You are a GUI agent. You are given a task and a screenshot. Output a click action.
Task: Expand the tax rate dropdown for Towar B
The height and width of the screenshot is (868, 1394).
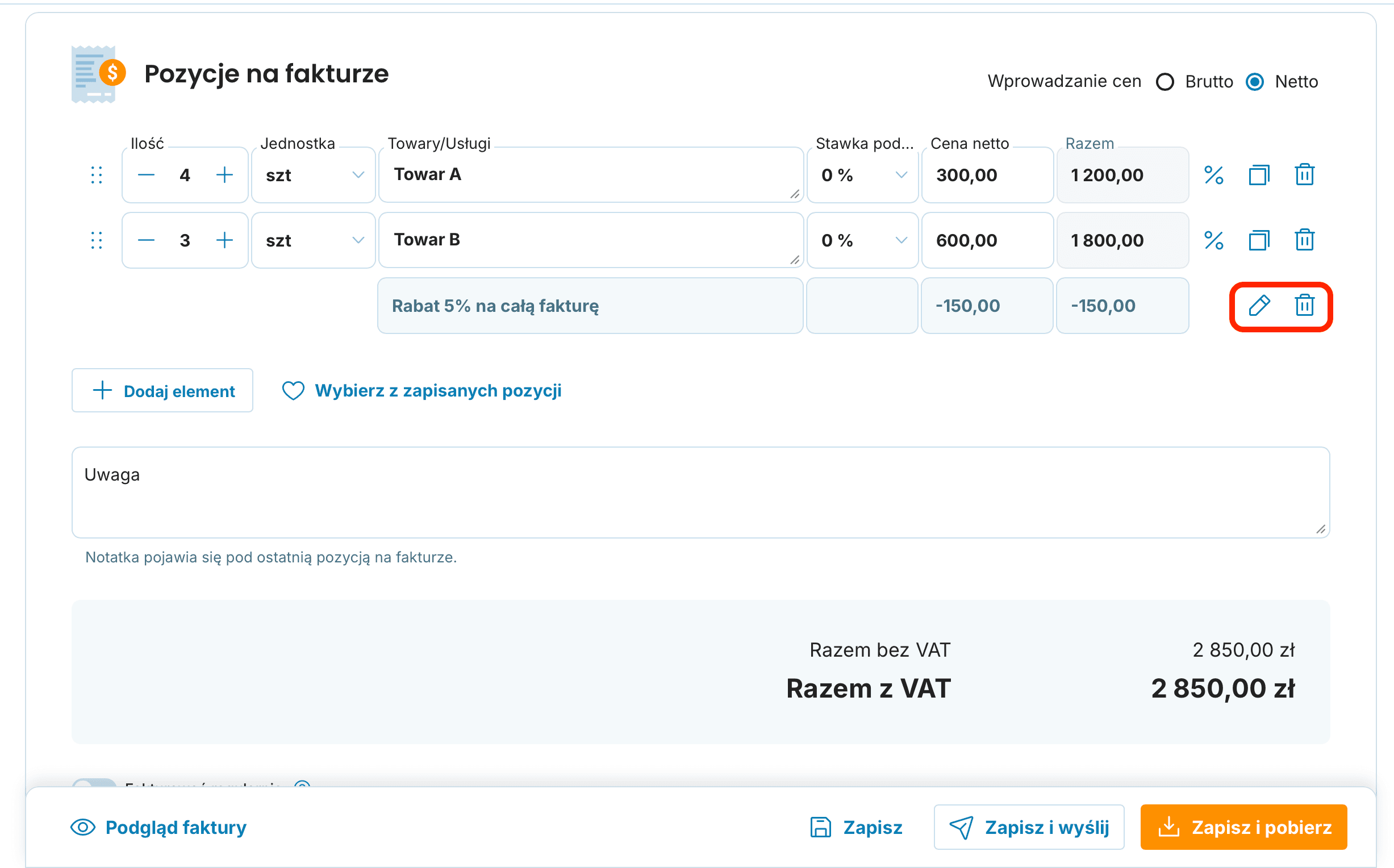pyautogui.click(x=862, y=240)
